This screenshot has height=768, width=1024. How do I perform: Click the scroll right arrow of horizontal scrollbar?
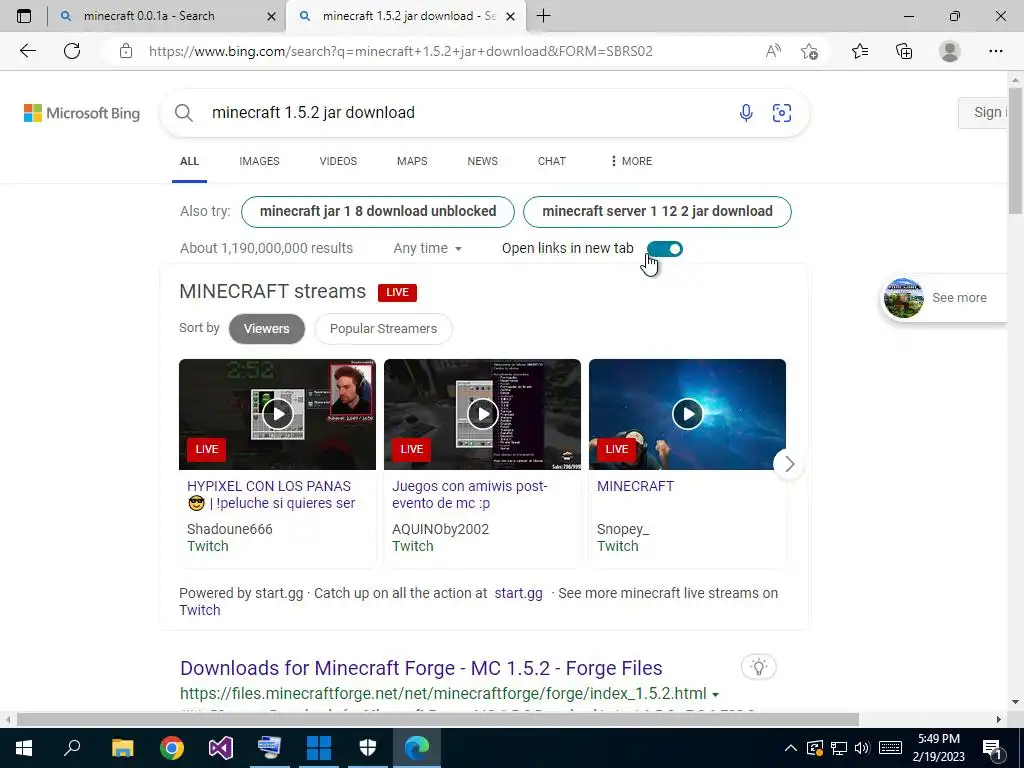pyautogui.click(x=999, y=720)
